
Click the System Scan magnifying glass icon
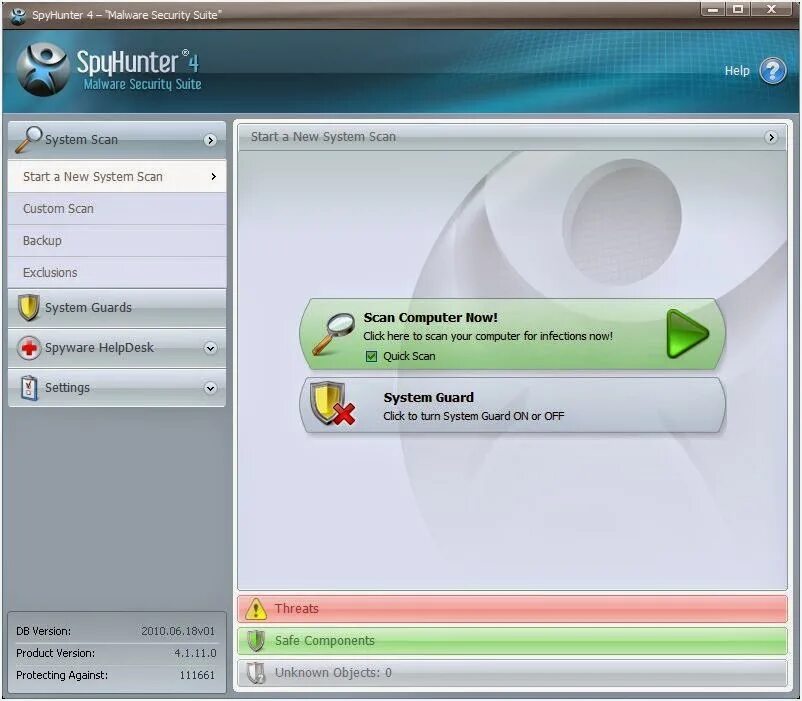click(29, 139)
